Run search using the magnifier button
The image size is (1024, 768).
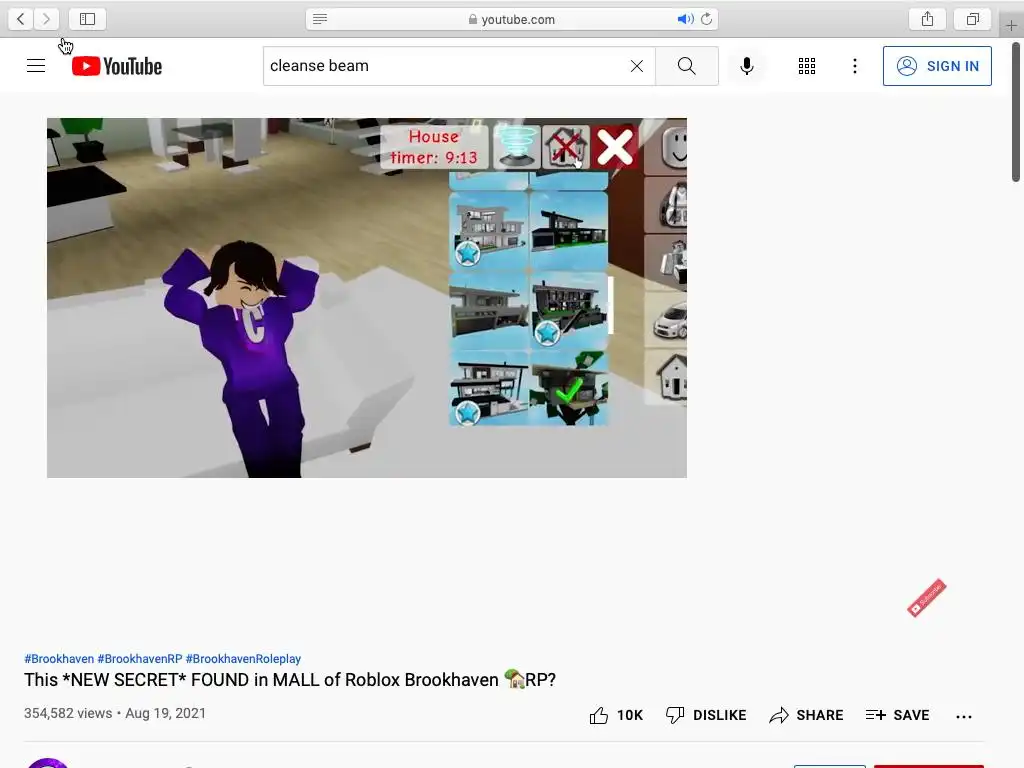pos(686,66)
